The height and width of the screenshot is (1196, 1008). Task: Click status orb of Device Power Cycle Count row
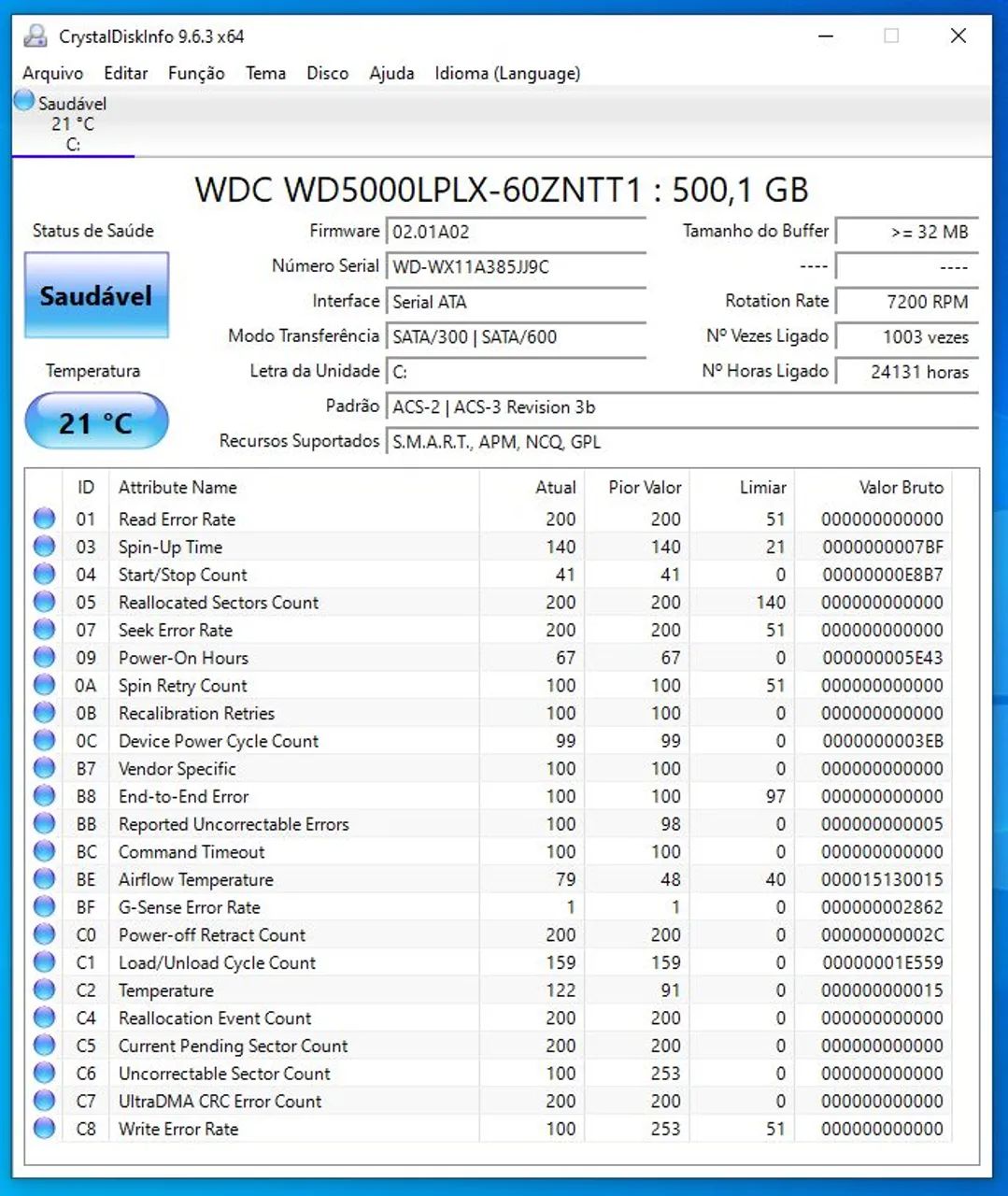click(x=44, y=741)
